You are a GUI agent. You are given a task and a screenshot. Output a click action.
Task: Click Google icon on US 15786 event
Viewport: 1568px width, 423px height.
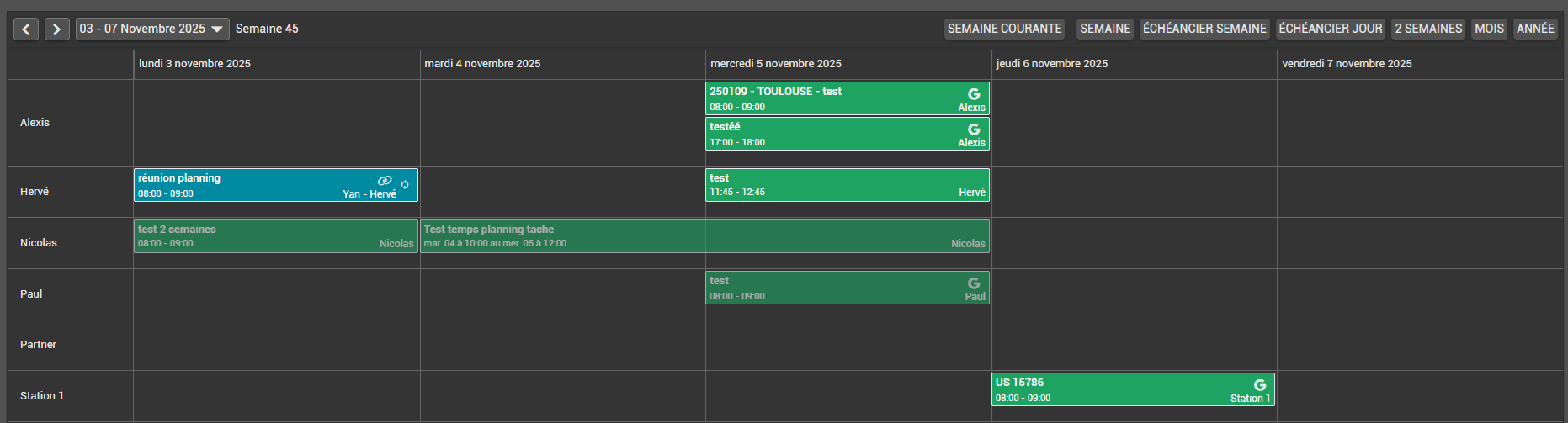(x=1259, y=385)
